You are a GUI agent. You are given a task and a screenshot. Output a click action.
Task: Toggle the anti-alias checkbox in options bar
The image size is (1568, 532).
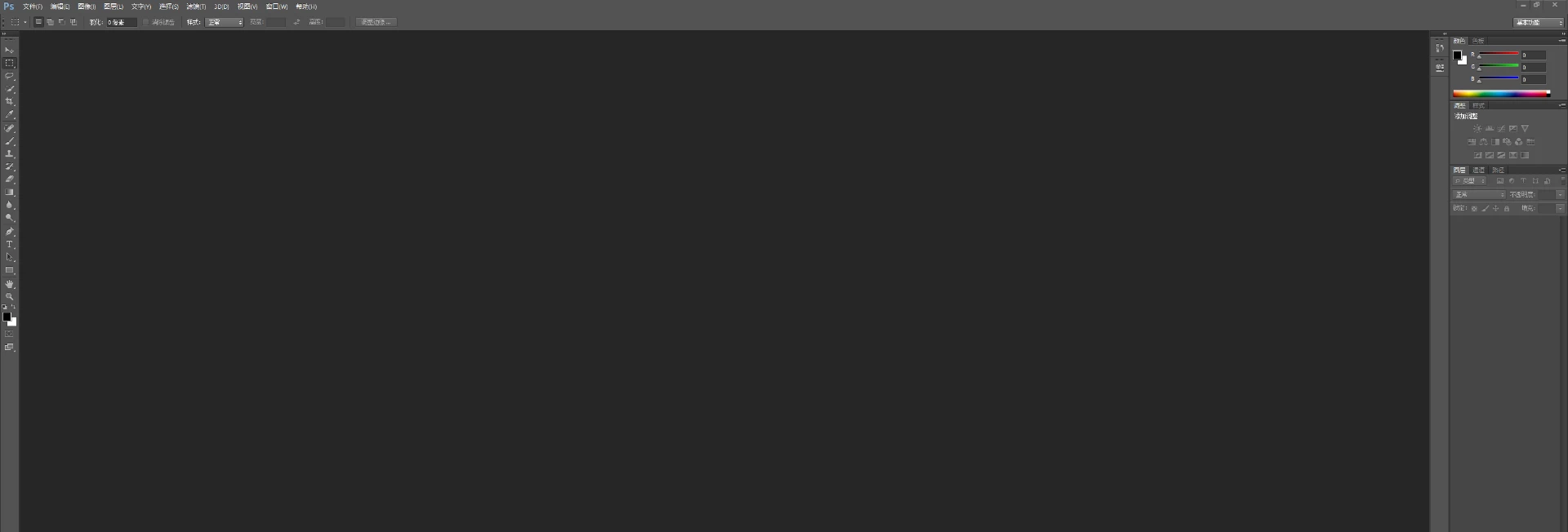coord(146,22)
